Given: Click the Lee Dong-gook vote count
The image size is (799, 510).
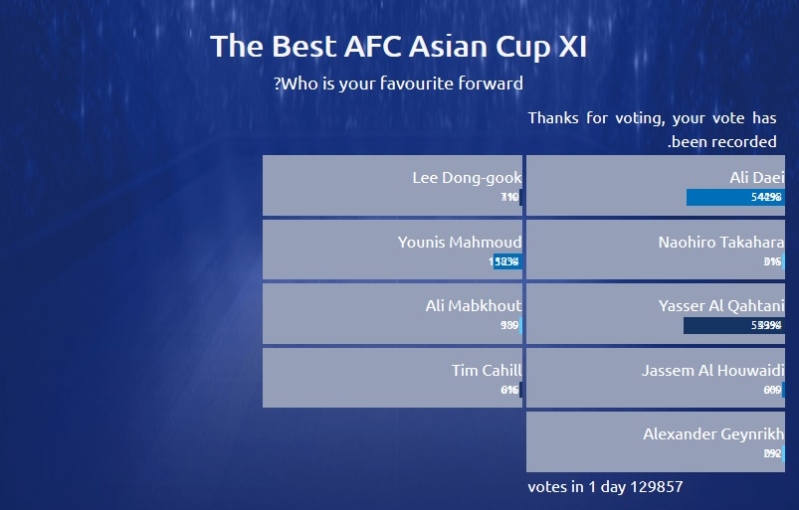Looking at the screenshot, I should (x=510, y=197).
